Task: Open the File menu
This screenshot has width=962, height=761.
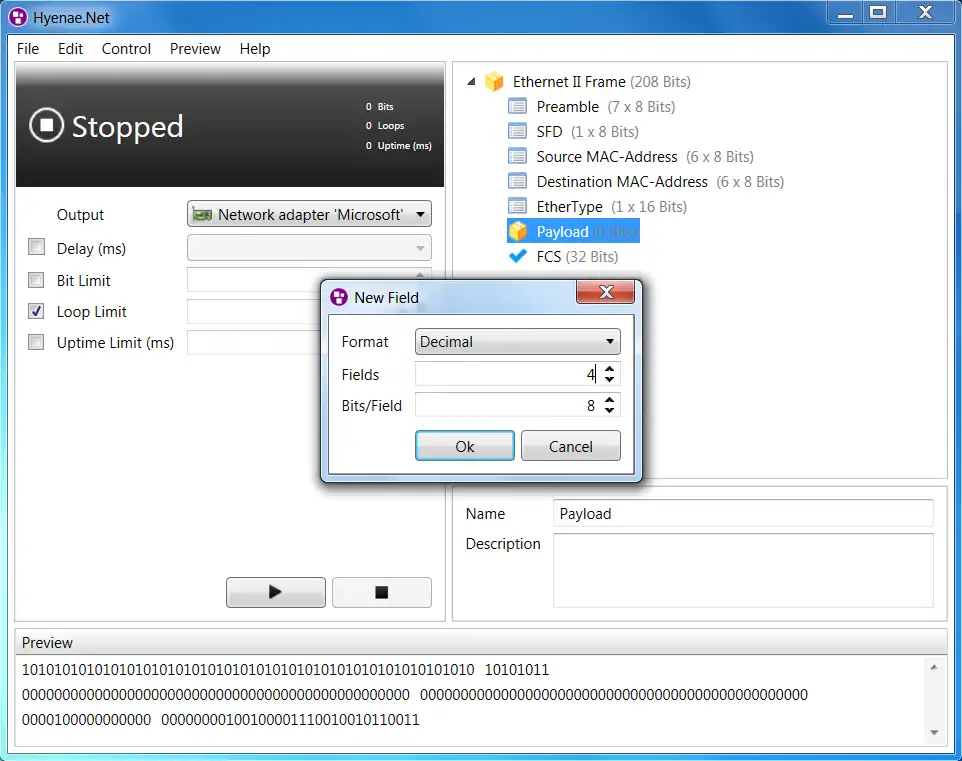Action: [28, 48]
